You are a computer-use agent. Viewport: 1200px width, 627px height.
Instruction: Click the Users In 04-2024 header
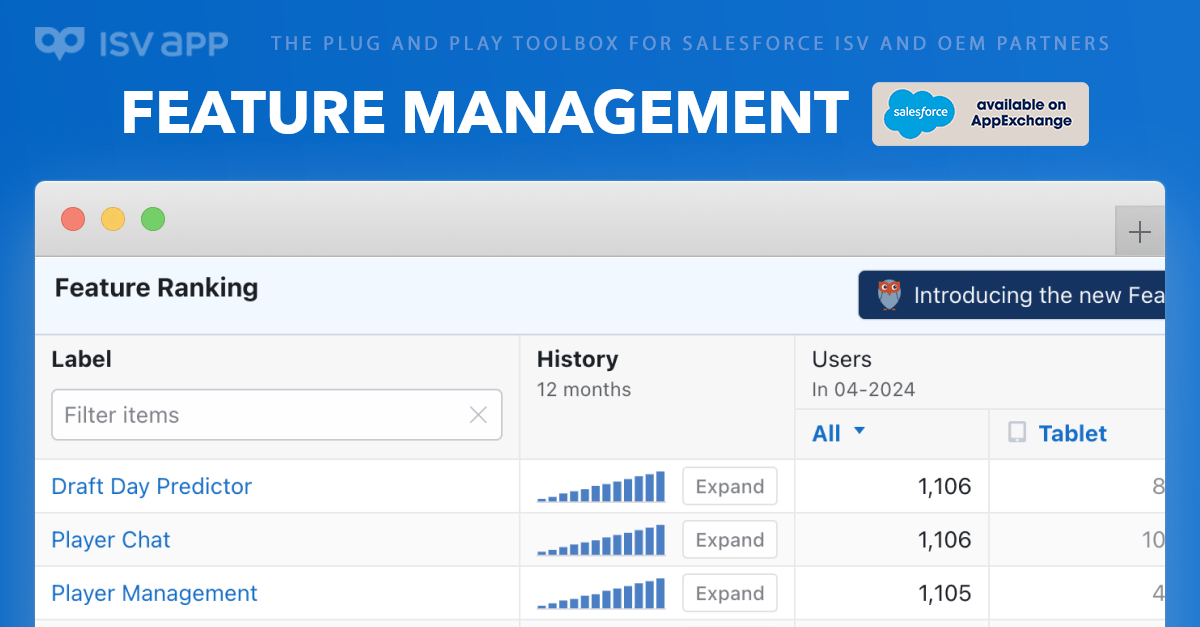[863, 373]
